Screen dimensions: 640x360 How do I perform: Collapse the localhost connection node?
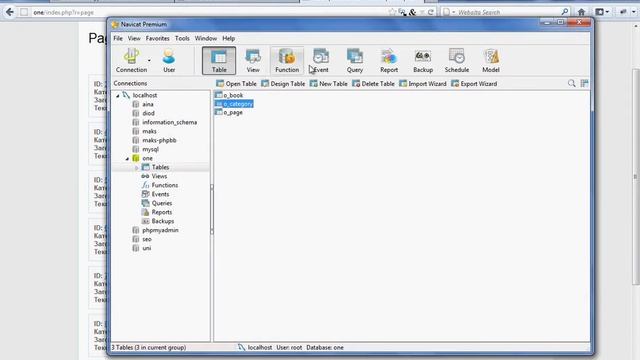coord(118,96)
